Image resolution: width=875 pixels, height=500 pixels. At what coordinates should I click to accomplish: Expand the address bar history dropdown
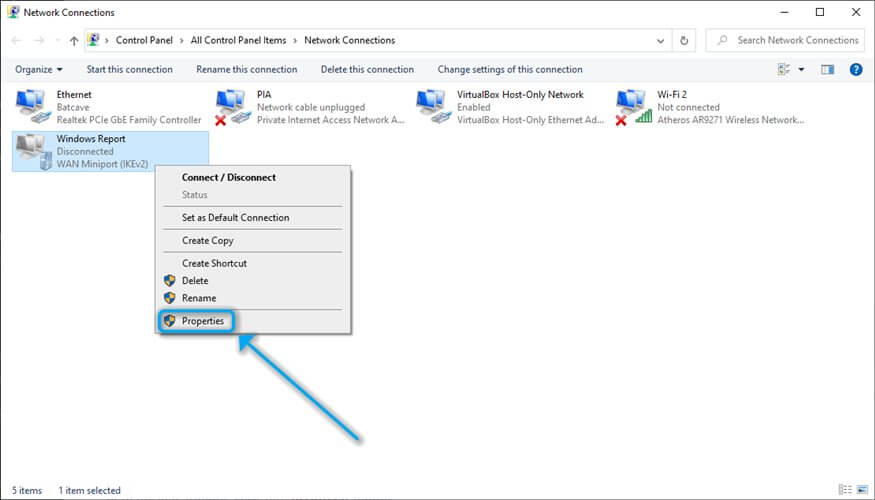(x=661, y=41)
